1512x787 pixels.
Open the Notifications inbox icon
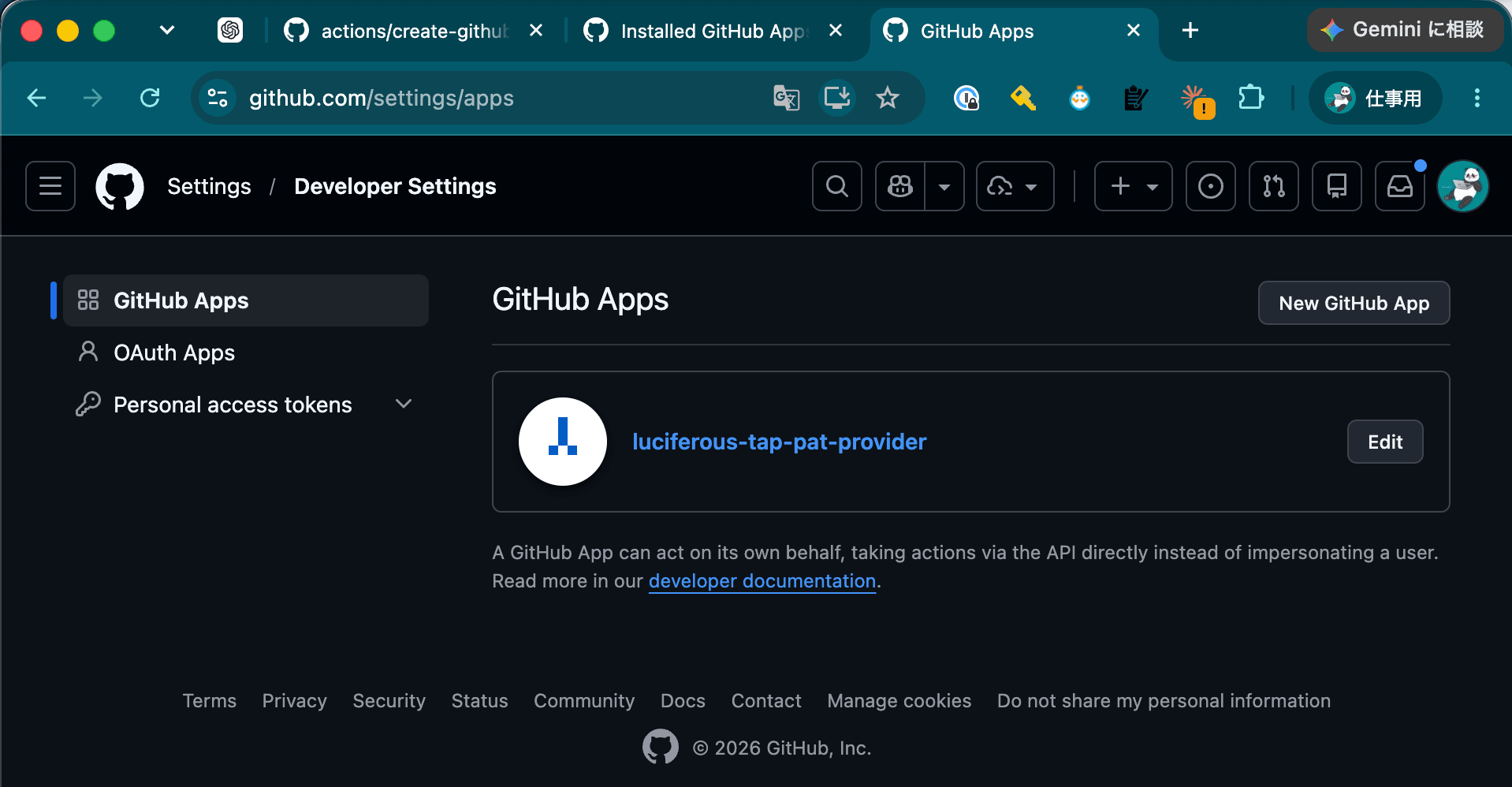click(1400, 186)
